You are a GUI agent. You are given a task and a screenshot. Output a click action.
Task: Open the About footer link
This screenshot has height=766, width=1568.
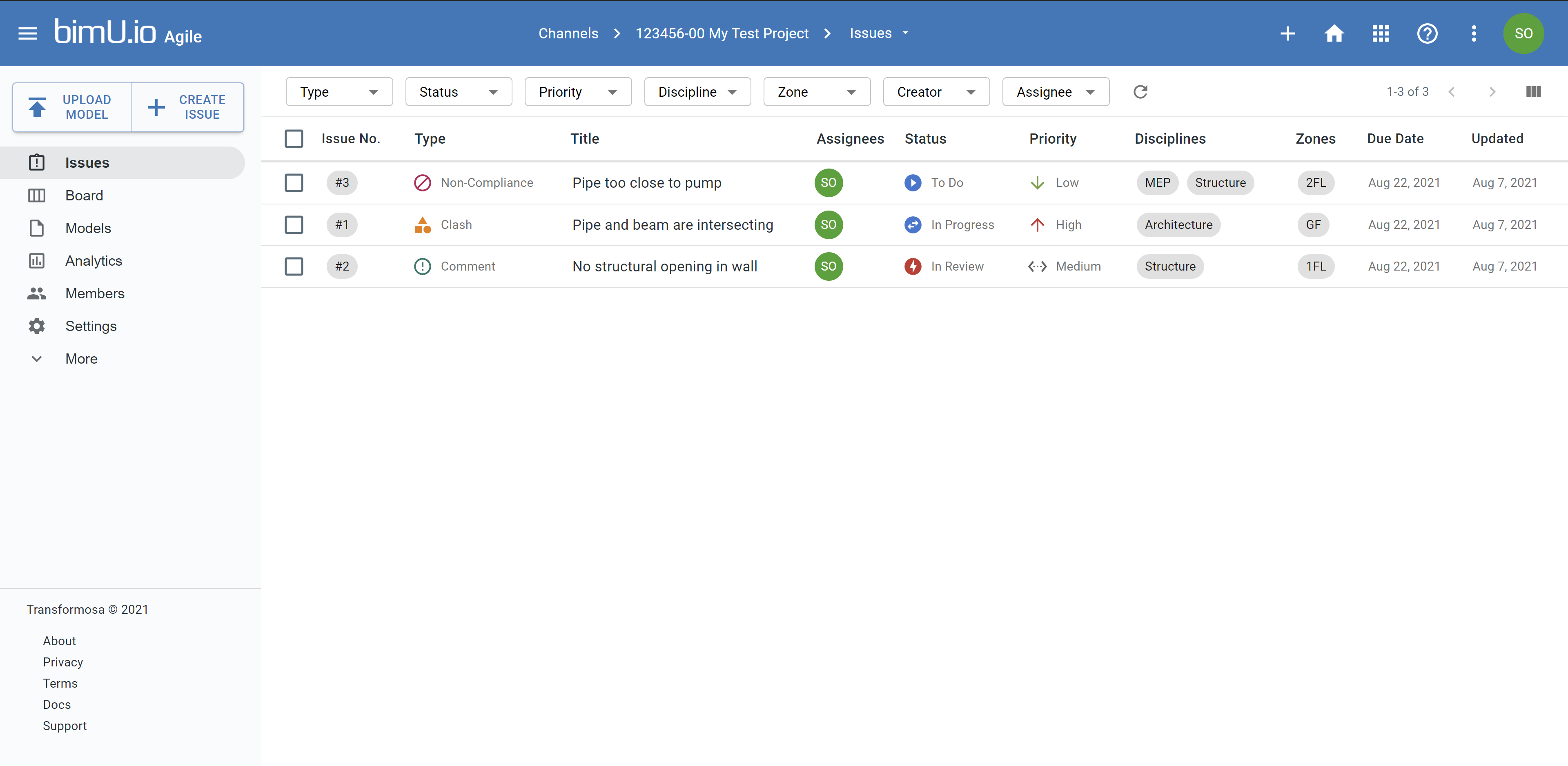59,641
